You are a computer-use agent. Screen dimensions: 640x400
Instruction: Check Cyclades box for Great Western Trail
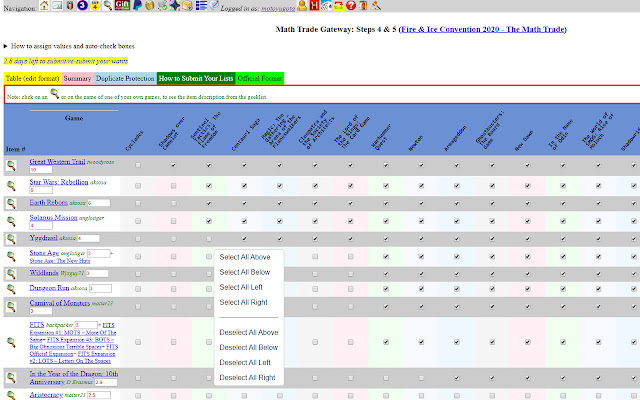point(138,165)
